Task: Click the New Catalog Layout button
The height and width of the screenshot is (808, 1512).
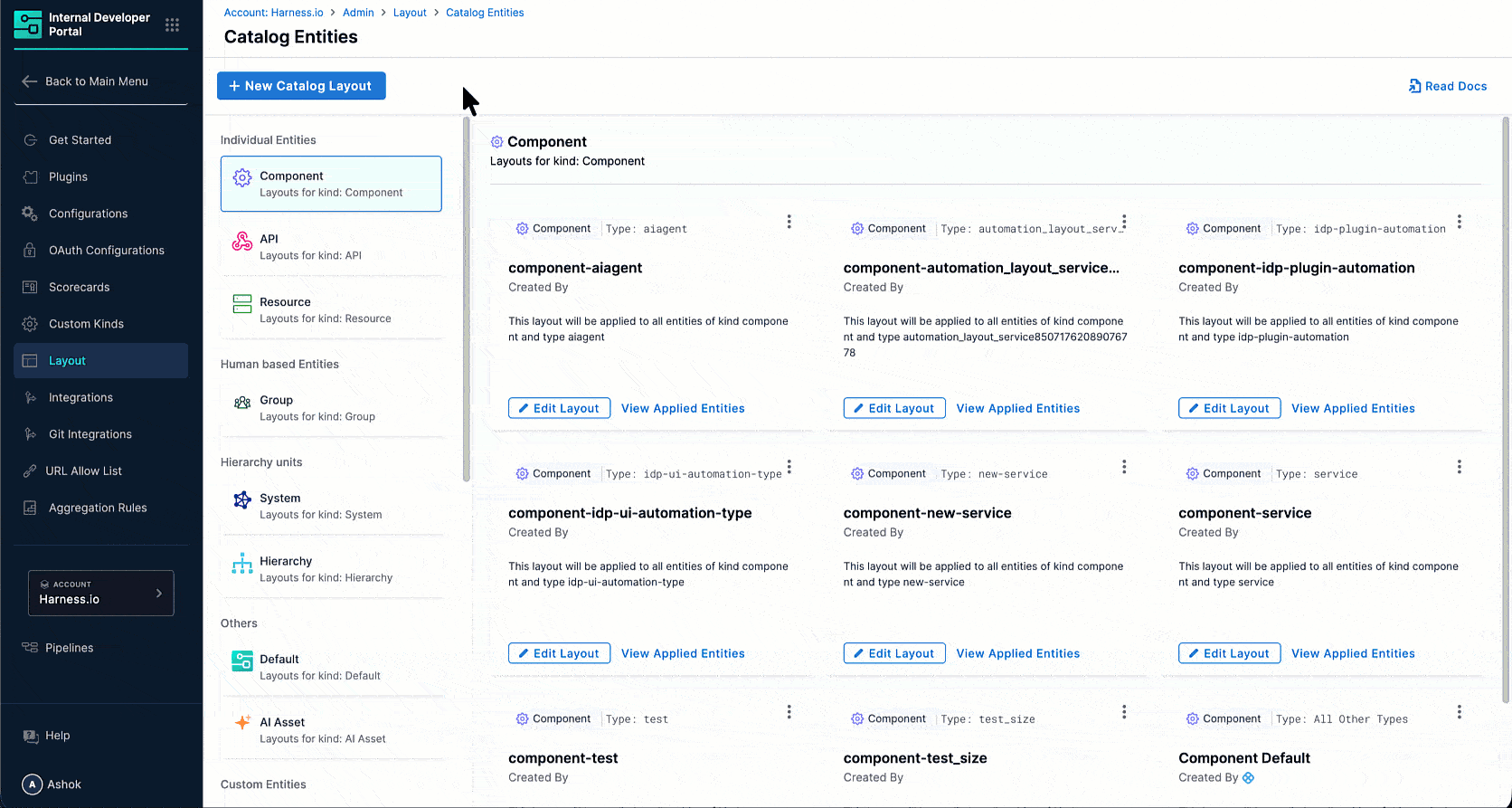Action: (301, 86)
